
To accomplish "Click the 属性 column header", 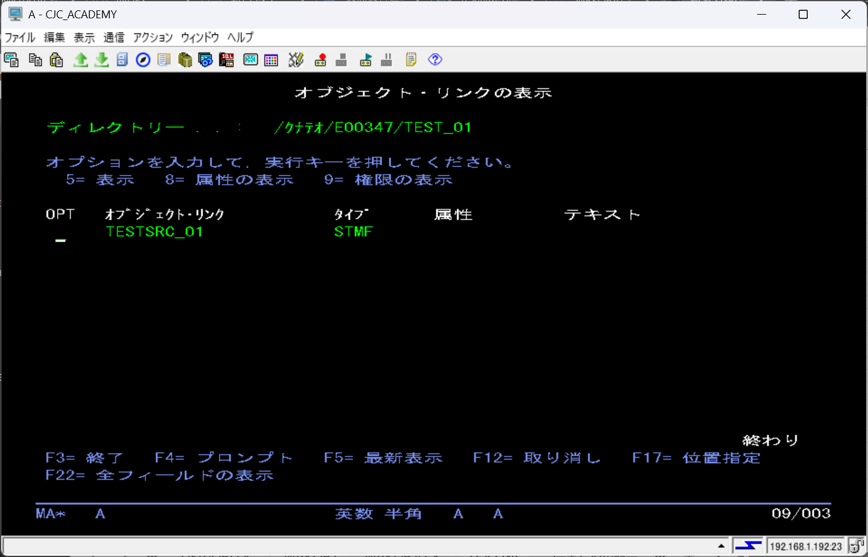I will click(x=453, y=214).
